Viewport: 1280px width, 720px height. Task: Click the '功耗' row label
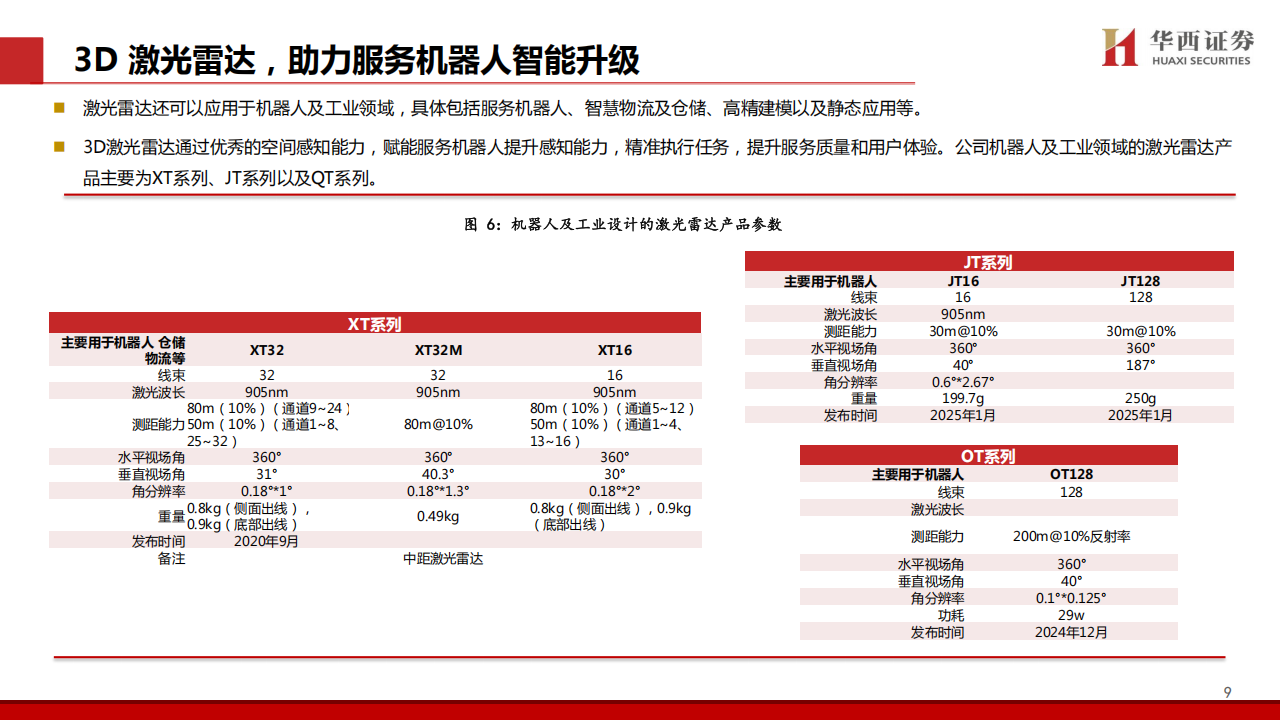[x=951, y=615]
